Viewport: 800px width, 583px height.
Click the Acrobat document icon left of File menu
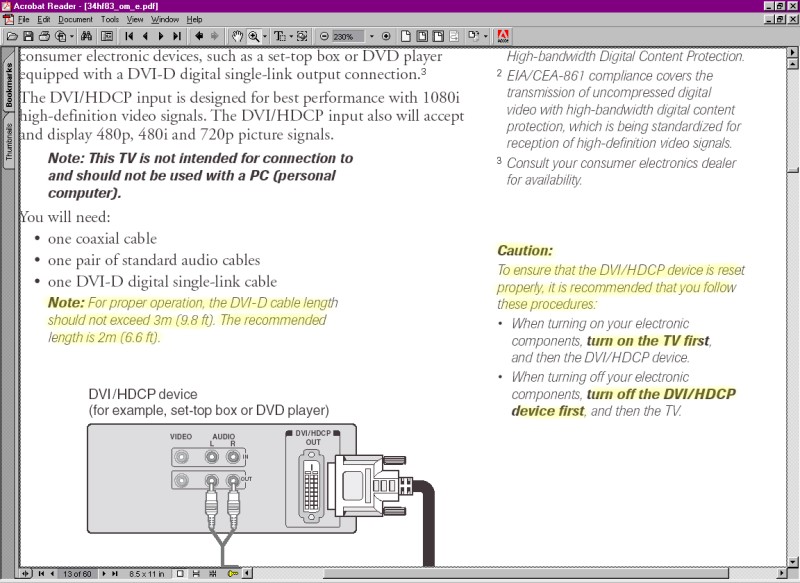tap(8, 19)
